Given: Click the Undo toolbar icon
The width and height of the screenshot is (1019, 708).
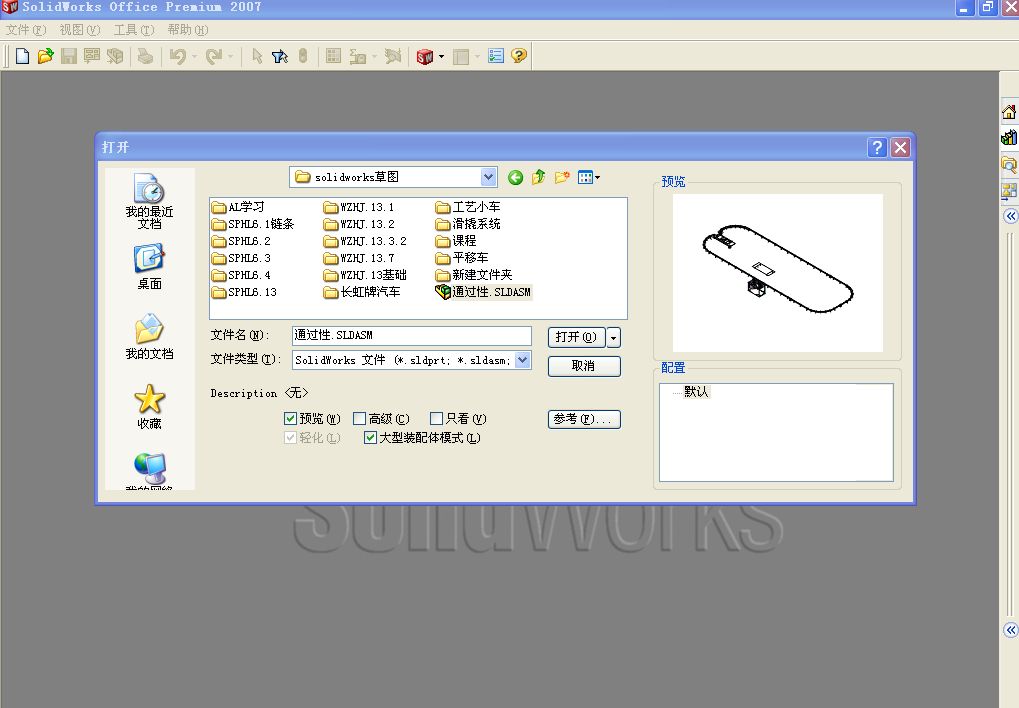Looking at the screenshot, I should pos(178,57).
